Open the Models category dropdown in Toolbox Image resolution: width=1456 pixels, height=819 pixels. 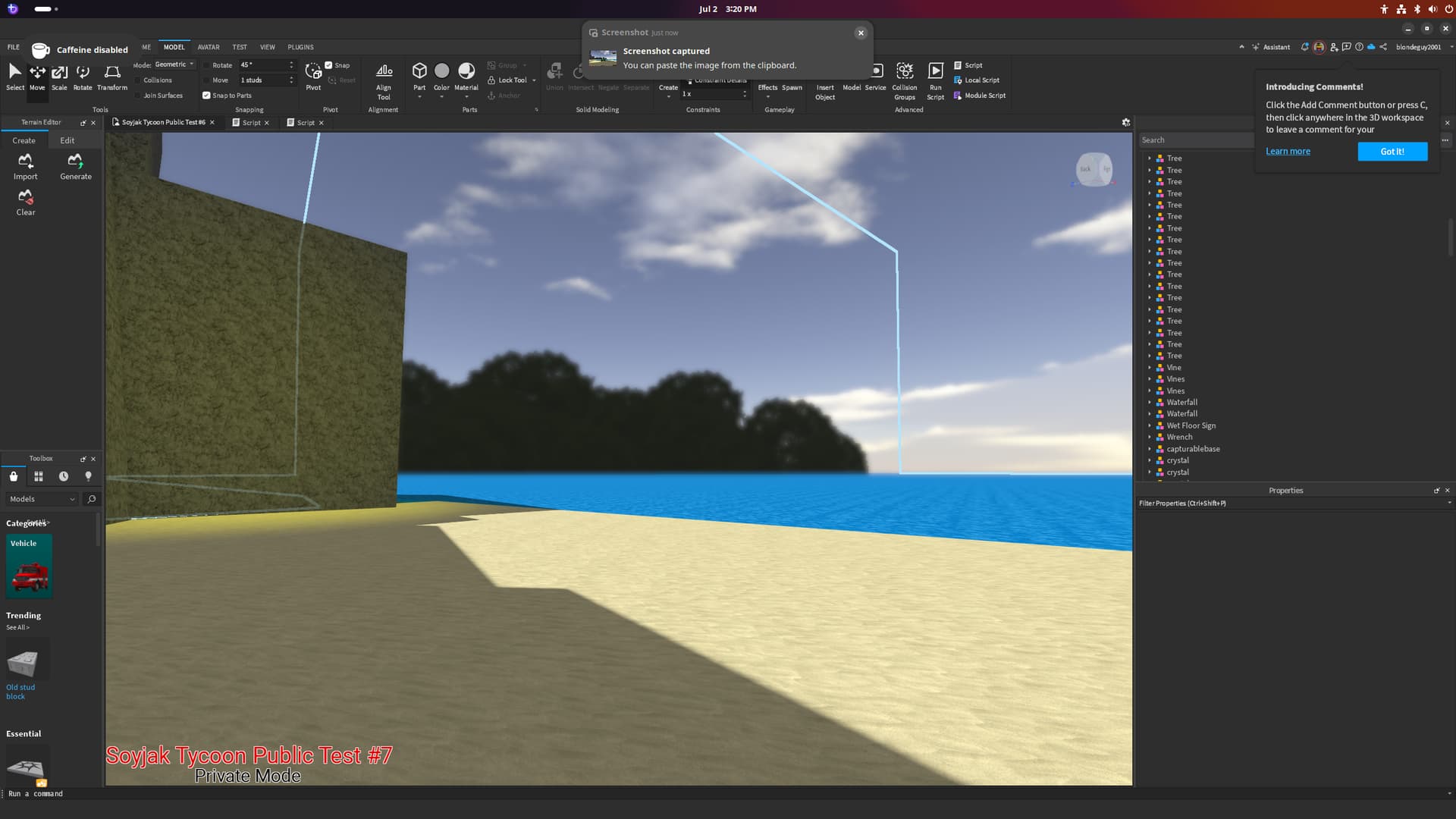pyautogui.click(x=42, y=499)
